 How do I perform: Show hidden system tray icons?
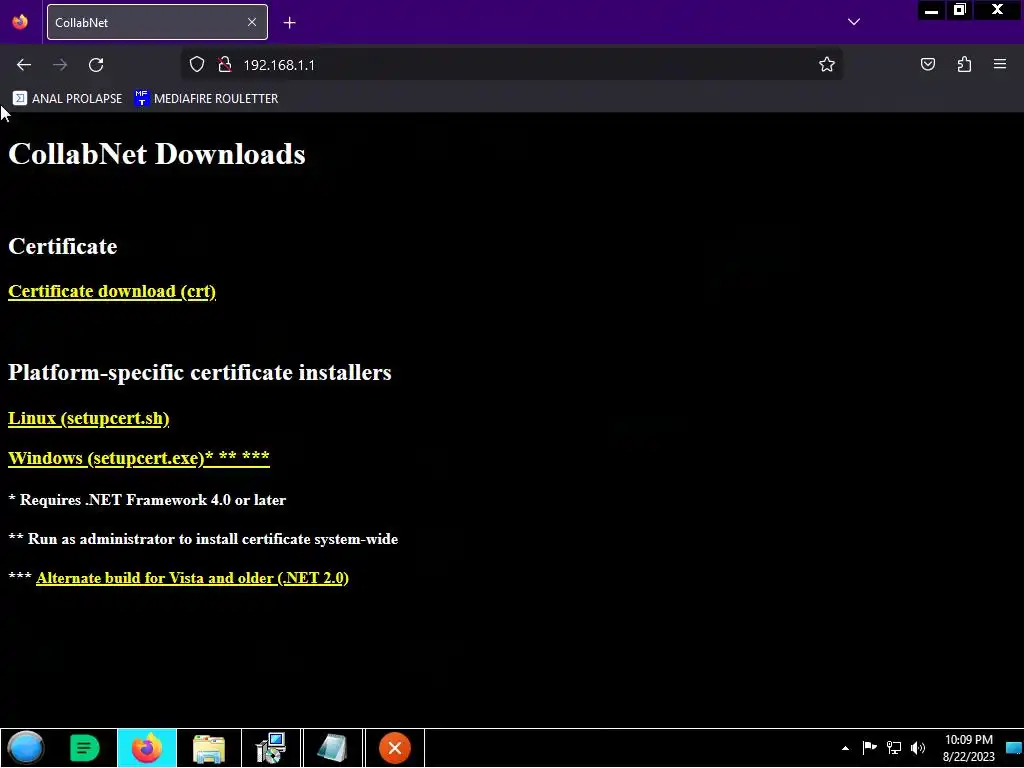845,748
